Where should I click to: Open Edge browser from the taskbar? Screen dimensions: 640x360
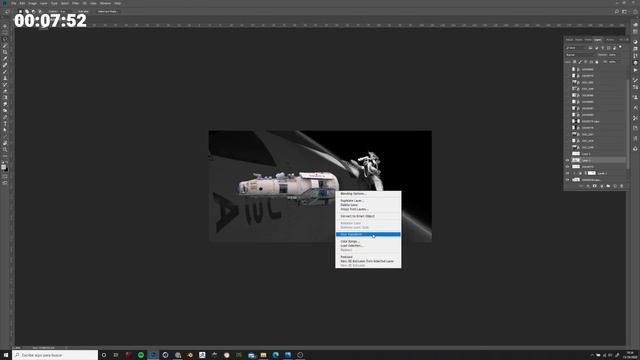click(x=276, y=355)
